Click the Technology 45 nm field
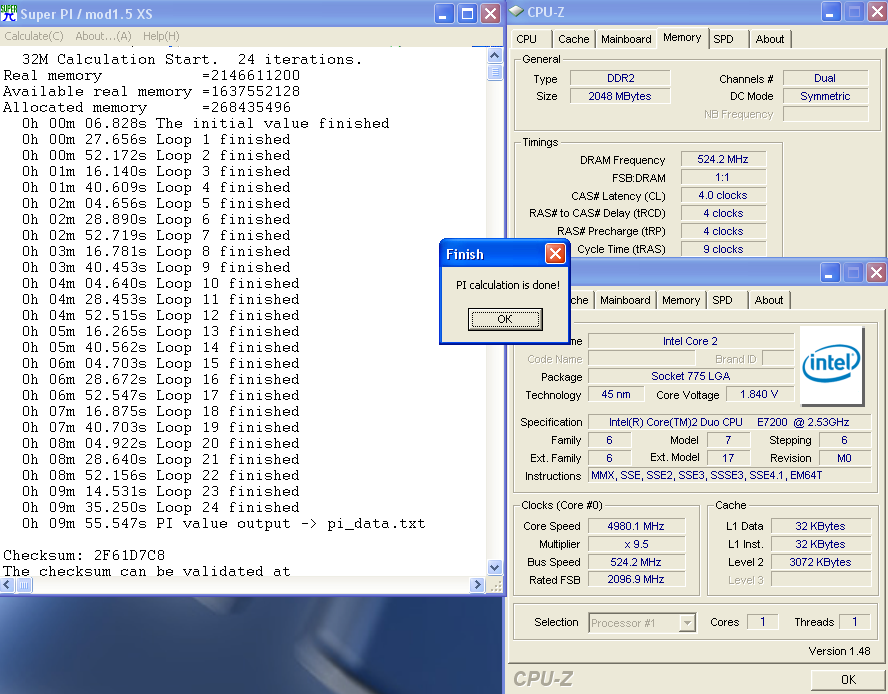This screenshot has height=694, width=888. (x=616, y=394)
